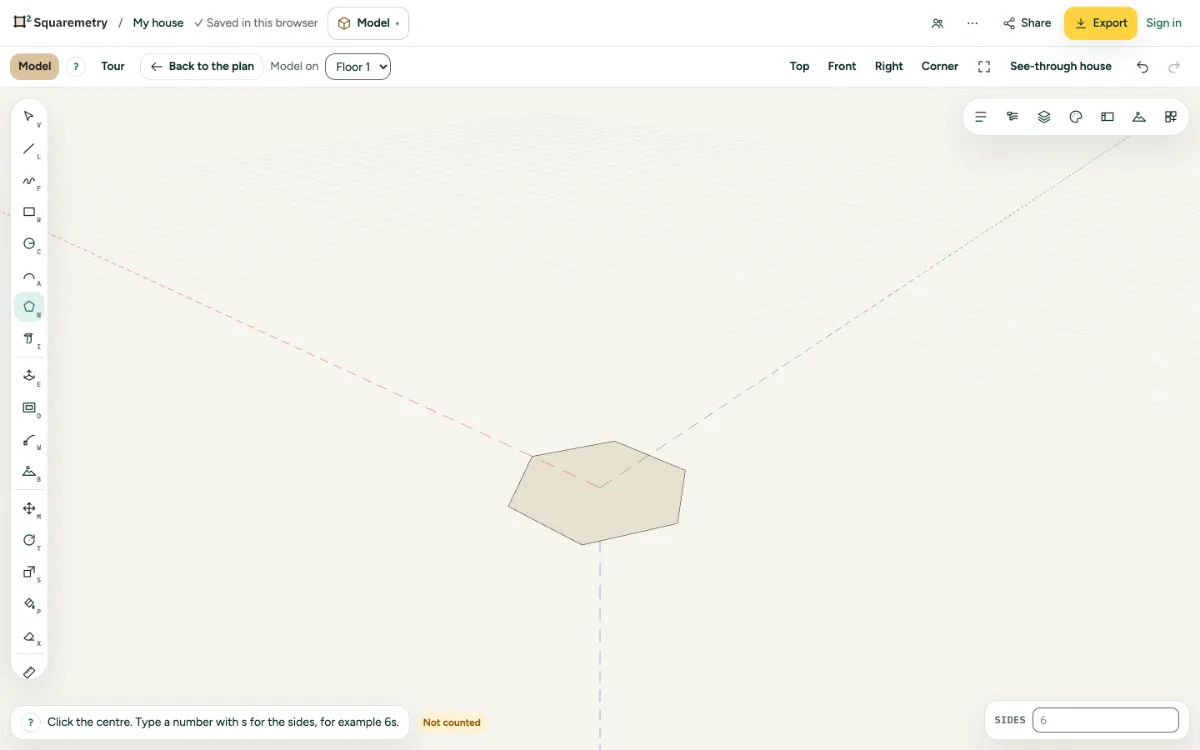Open the three-dots more menu

(972, 23)
